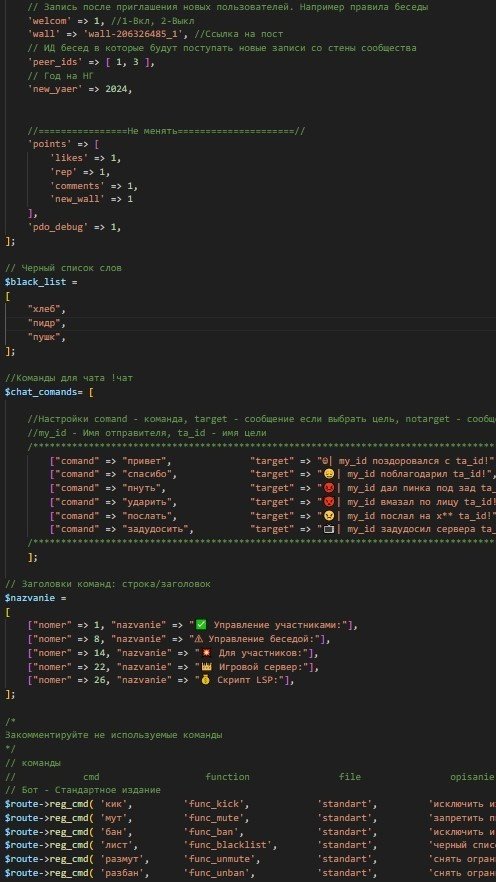Click the 'welcom' array key

[x=50, y=21]
